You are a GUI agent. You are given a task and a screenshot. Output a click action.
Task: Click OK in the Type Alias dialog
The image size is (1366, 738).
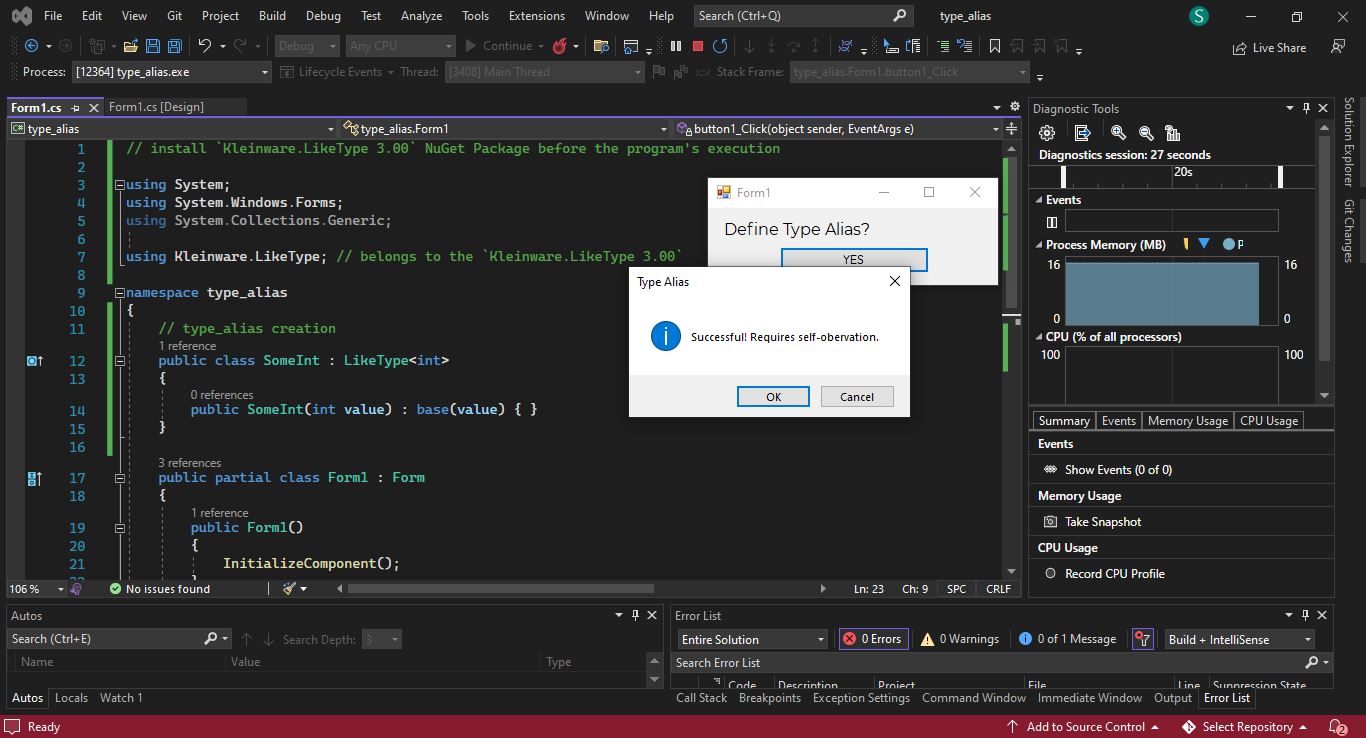(x=773, y=397)
